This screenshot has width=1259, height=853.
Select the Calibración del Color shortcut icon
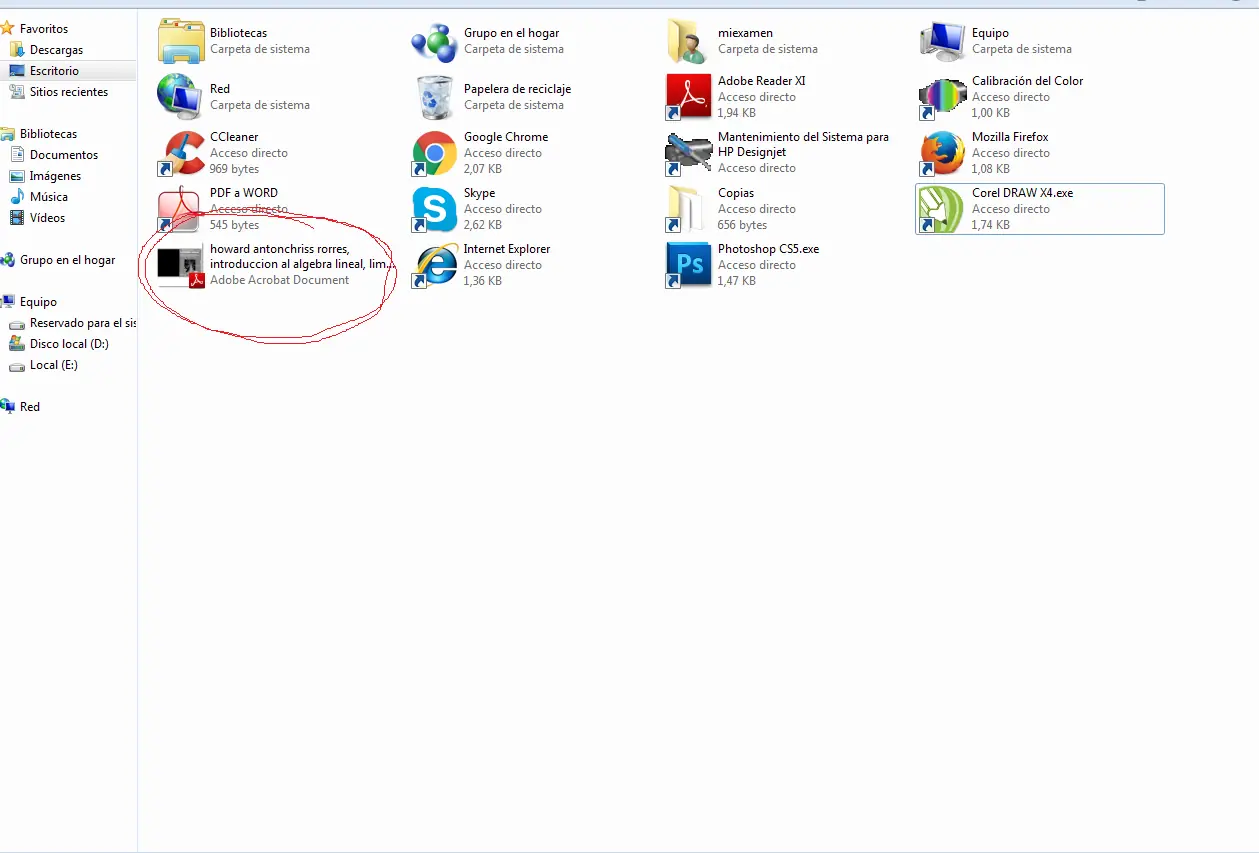click(x=943, y=97)
